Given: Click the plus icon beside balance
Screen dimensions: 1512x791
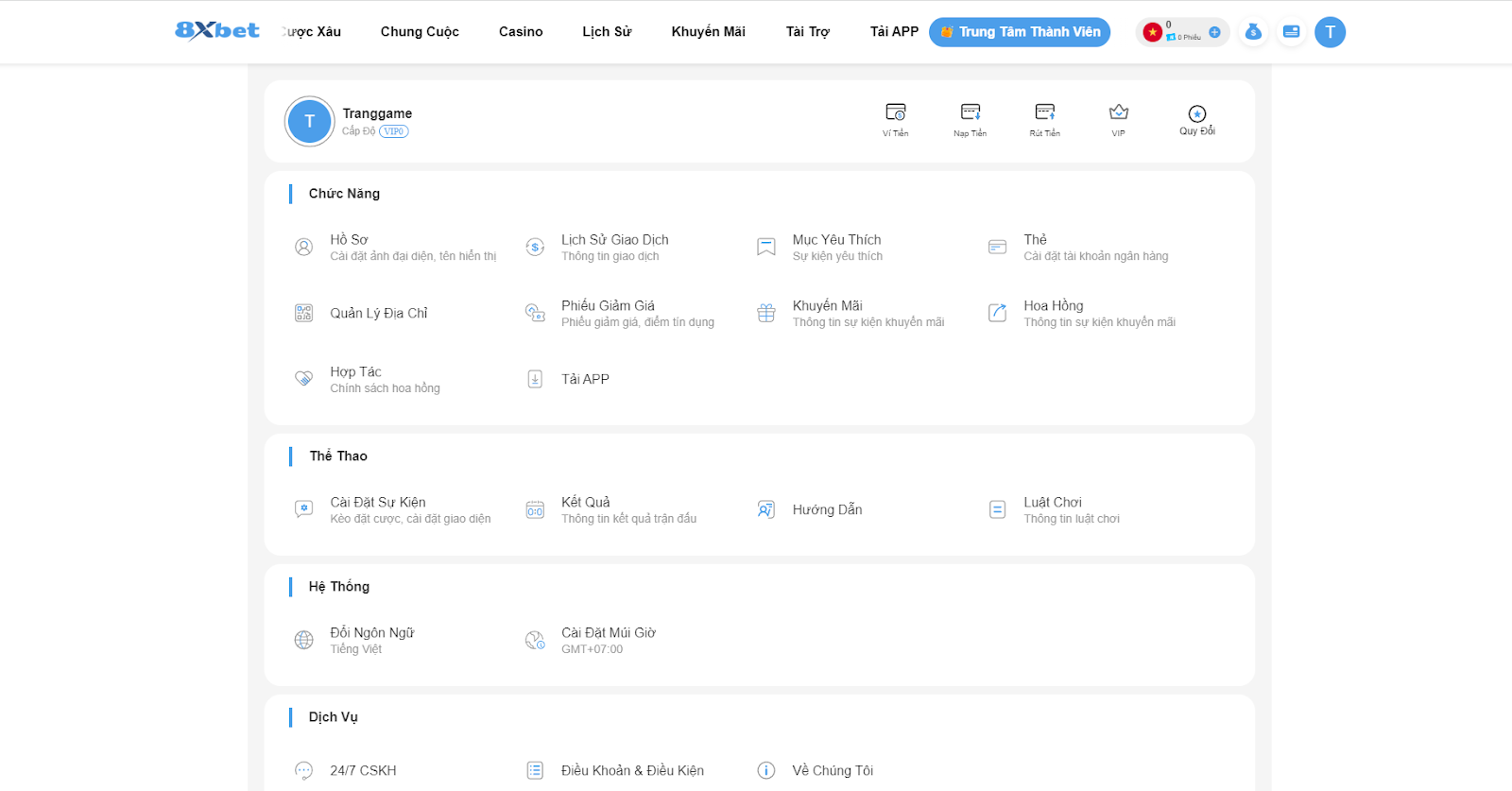Looking at the screenshot, I should point(1214,32).
